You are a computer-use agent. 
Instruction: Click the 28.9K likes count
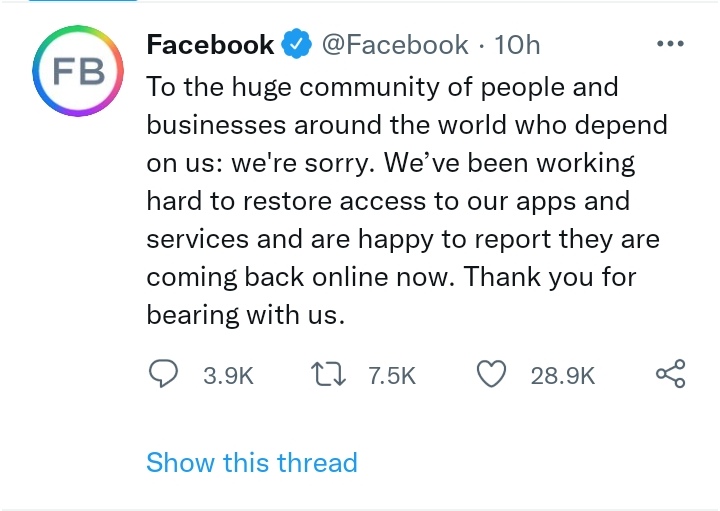(563, 376)
